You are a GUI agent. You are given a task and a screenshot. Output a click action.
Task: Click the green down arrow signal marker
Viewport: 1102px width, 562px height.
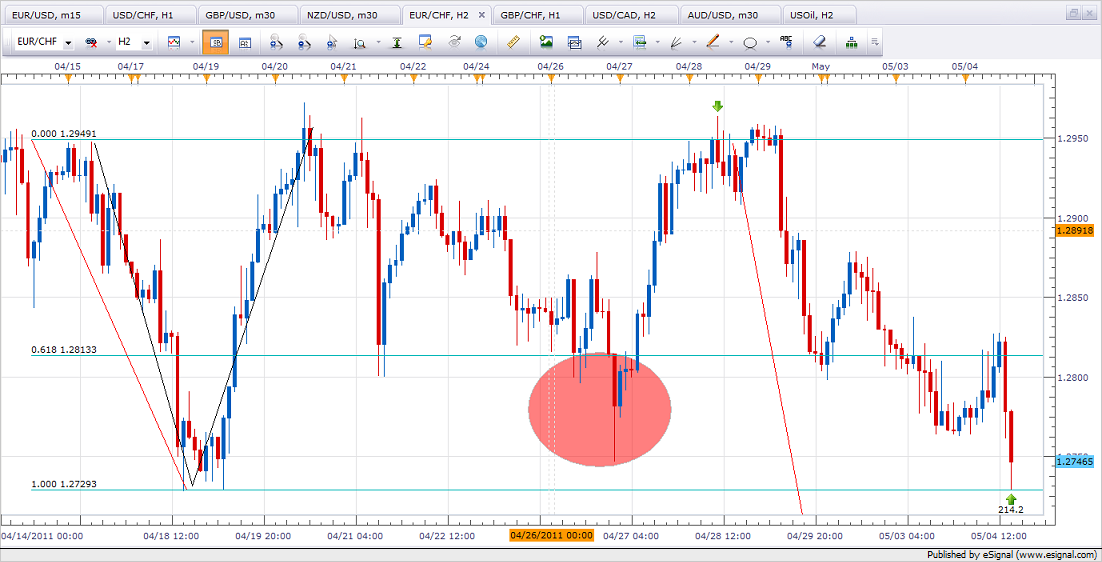pyautogui.click(x=717, y=106)
